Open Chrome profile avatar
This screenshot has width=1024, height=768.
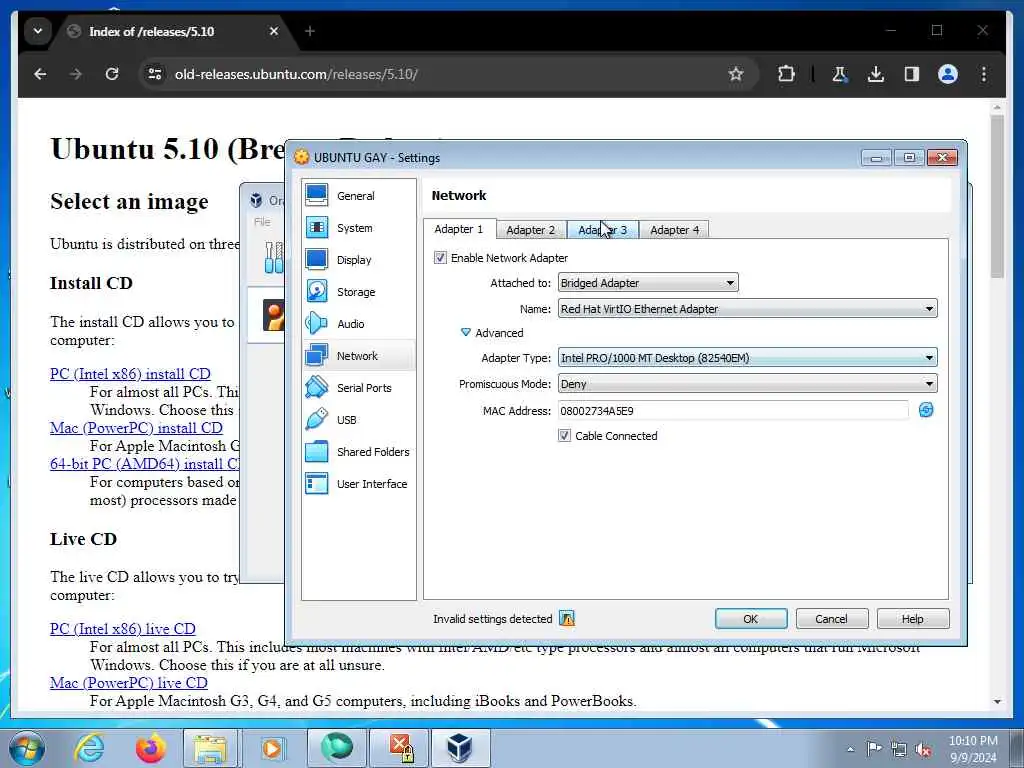point(948,74)
